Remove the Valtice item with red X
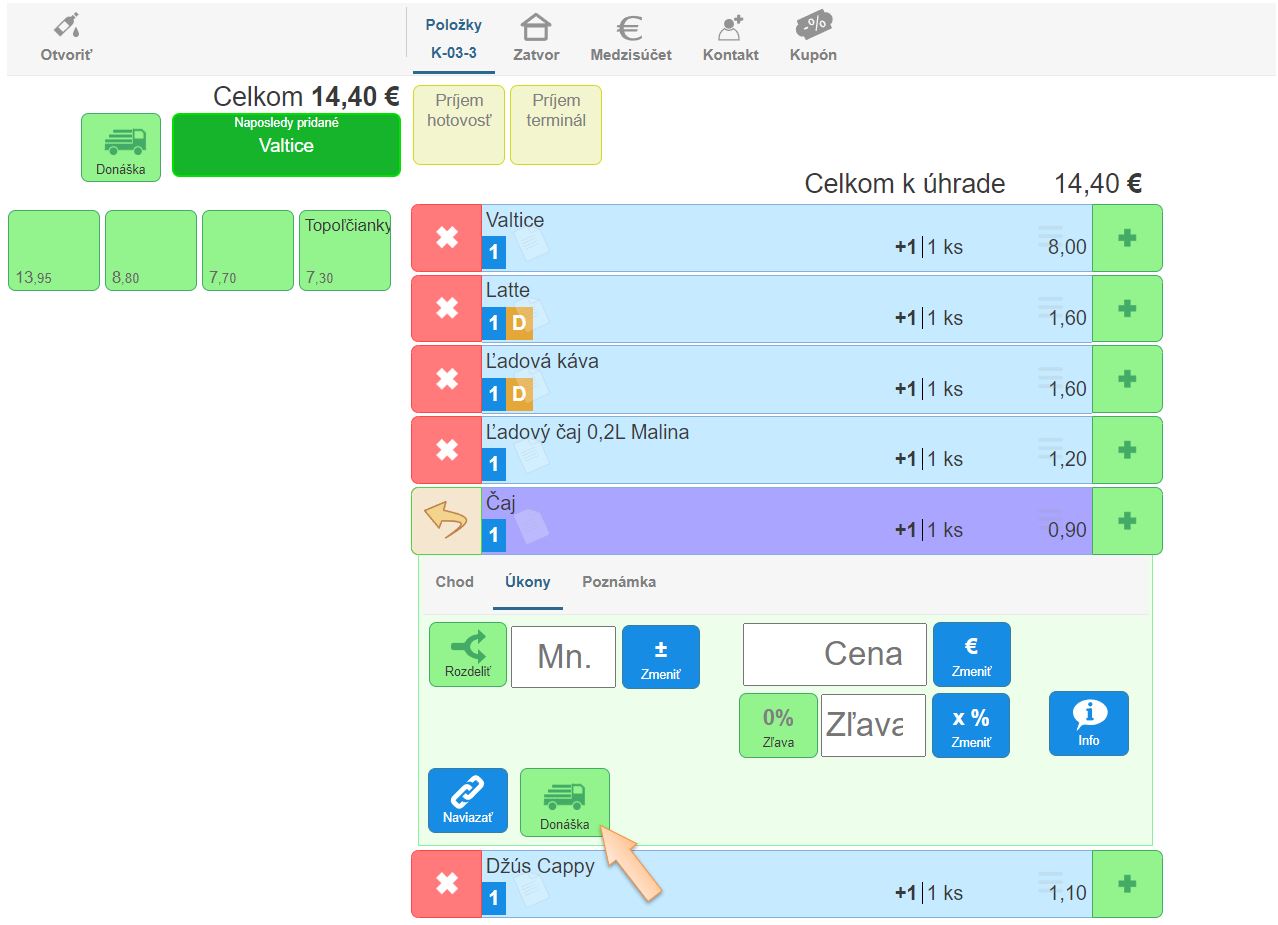The height and width of the screenshot is (925, 1278). pyautogui.click(x=447, y=238)
